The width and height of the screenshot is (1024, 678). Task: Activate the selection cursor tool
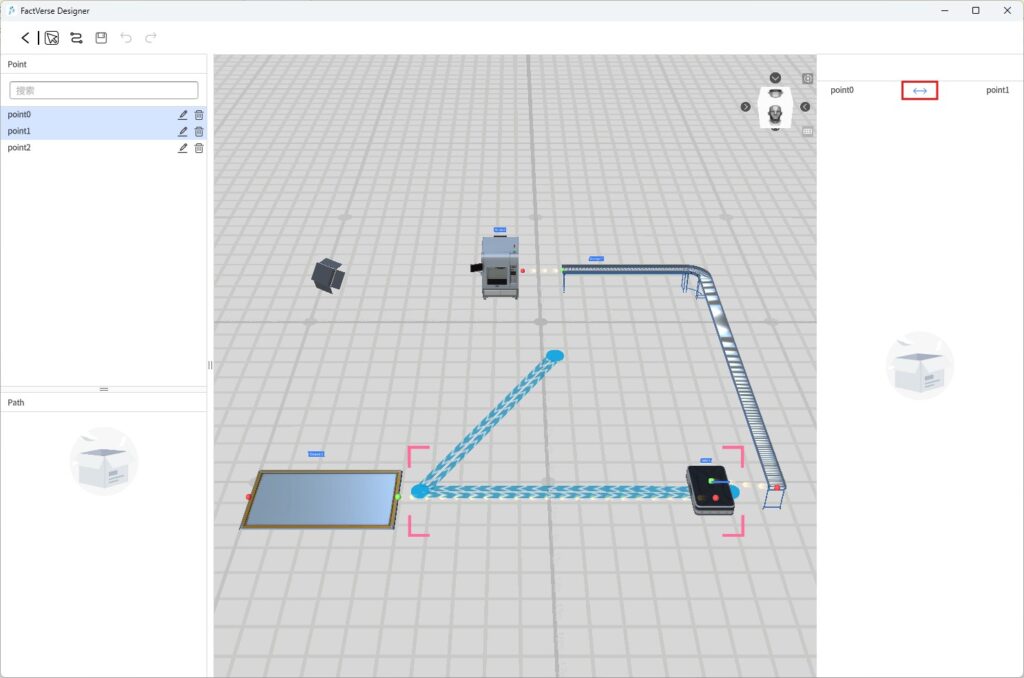[52, 38]
